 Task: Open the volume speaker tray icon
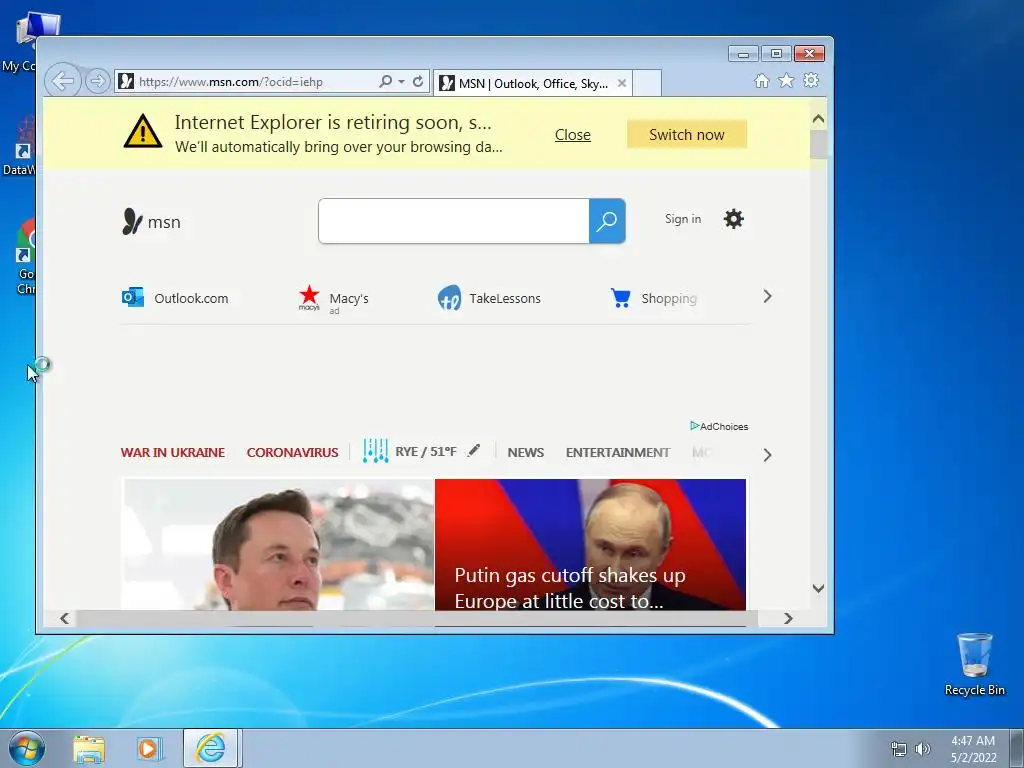tap(923, 748)
